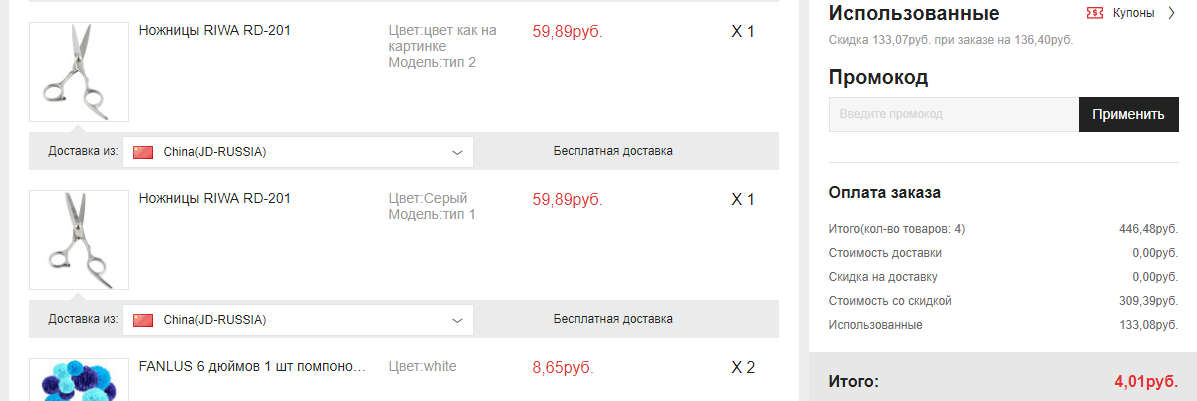Click the first item price 59,89руб.
This screenshot has width=1197, height=401.
point(567,32)
